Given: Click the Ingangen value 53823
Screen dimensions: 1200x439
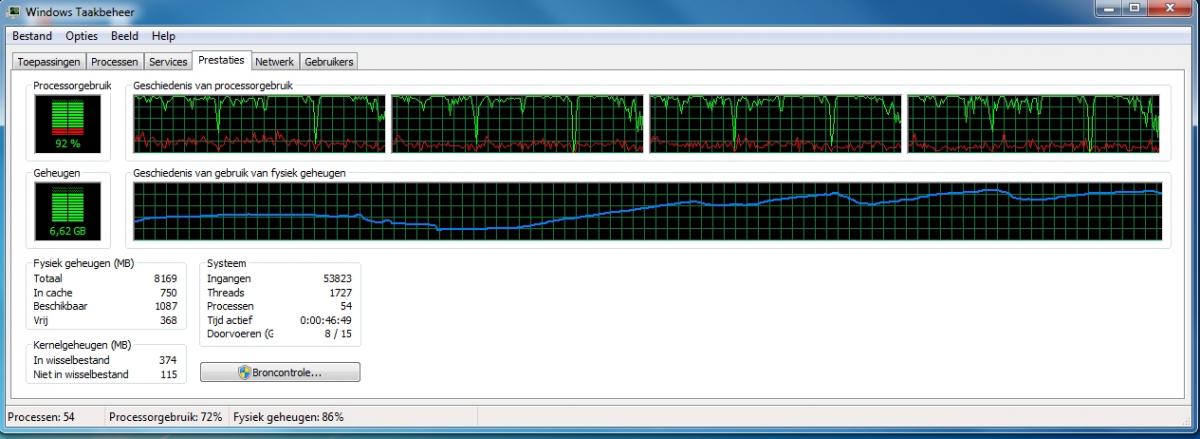Looking at the screenshot, I should coord(338,278).
